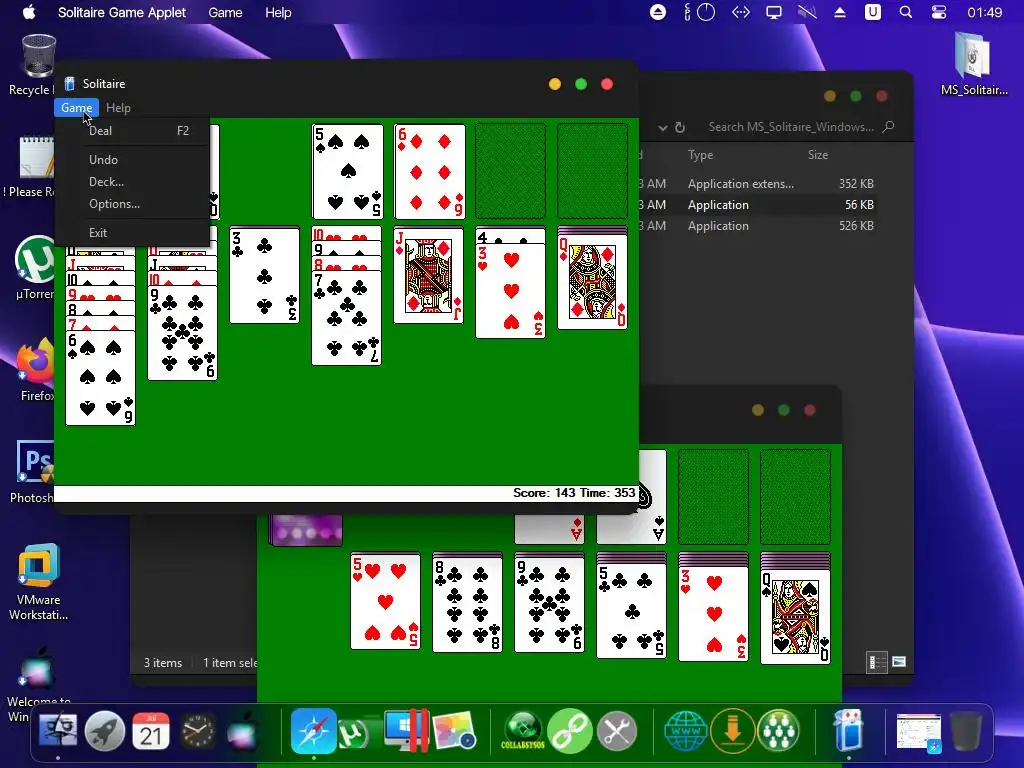Image resolution: width=1024 pixels, height=768 pixels.
Task: Open the Game menu in the Solitaire window
Action: [x=76, y=108]
